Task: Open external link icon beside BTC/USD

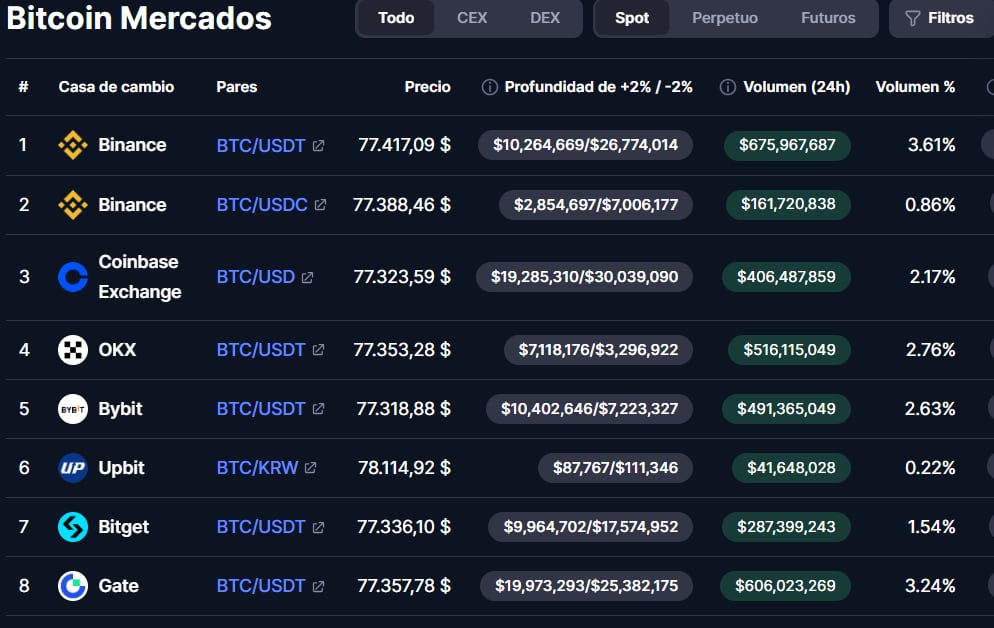Action: (x=307, y=278)
